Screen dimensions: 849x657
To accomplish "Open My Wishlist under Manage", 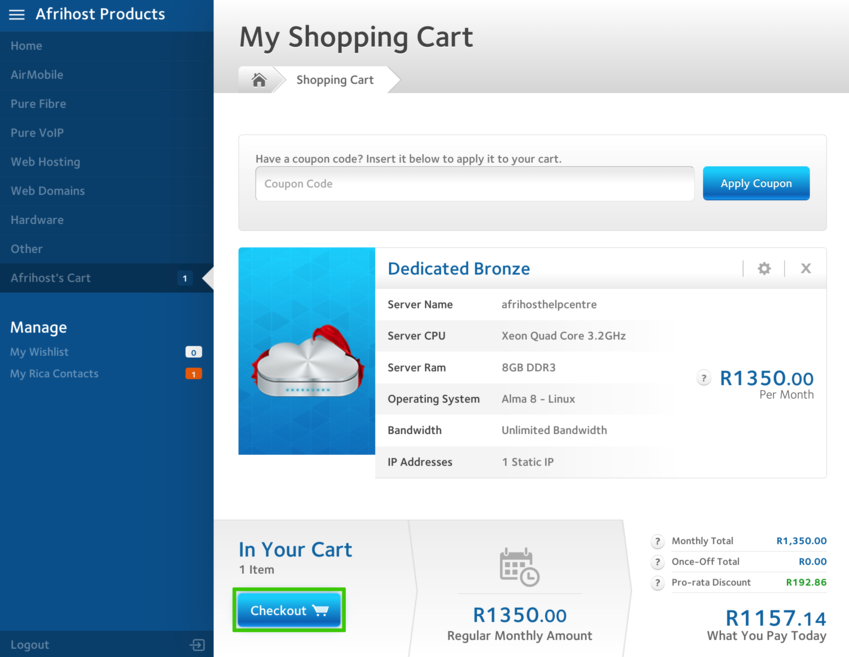I will click(40, 352).
